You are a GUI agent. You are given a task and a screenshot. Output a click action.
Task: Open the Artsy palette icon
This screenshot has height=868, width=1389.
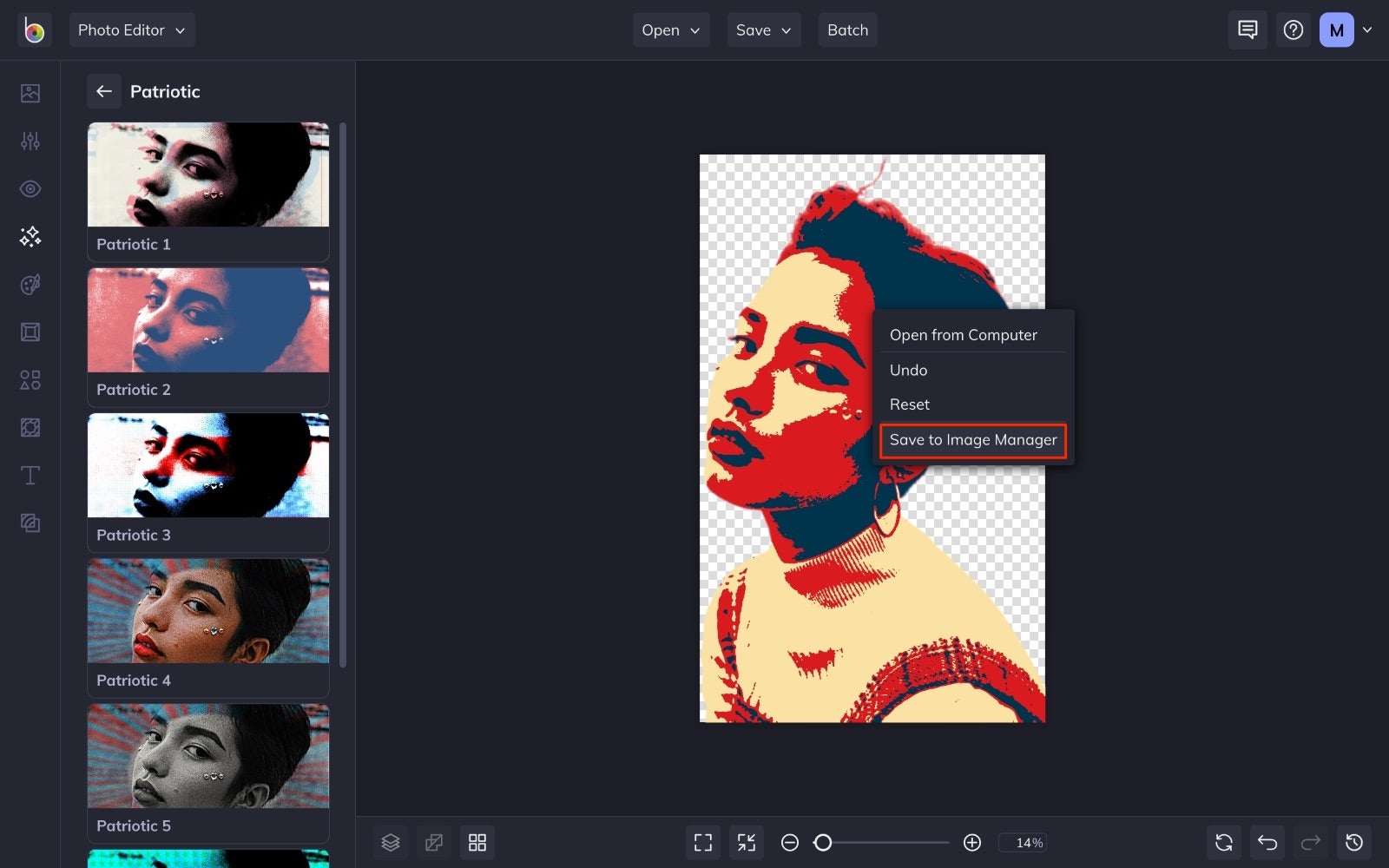[30, 284]
